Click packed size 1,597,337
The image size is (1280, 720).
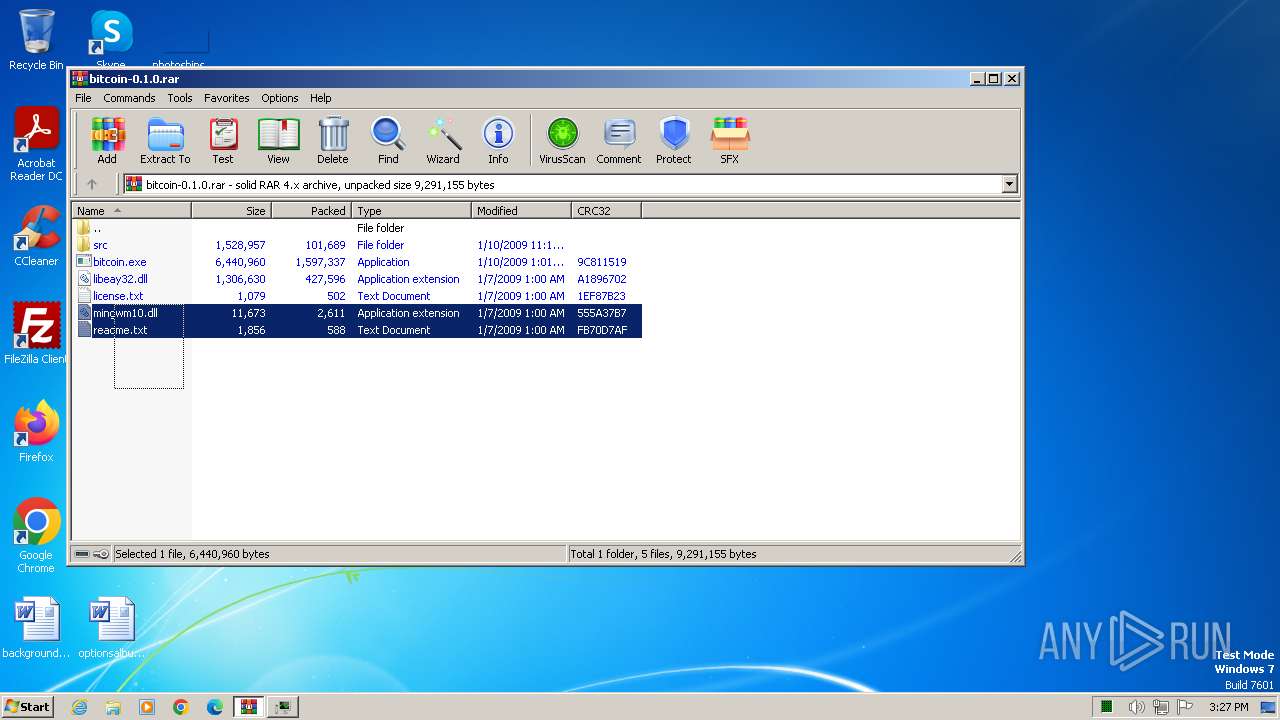tap(320, 262)
